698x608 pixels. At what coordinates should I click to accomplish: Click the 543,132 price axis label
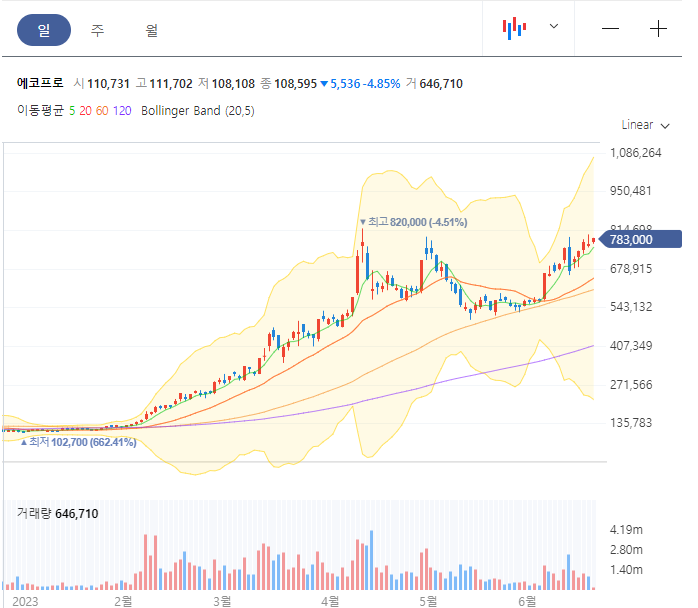[631, 307]
